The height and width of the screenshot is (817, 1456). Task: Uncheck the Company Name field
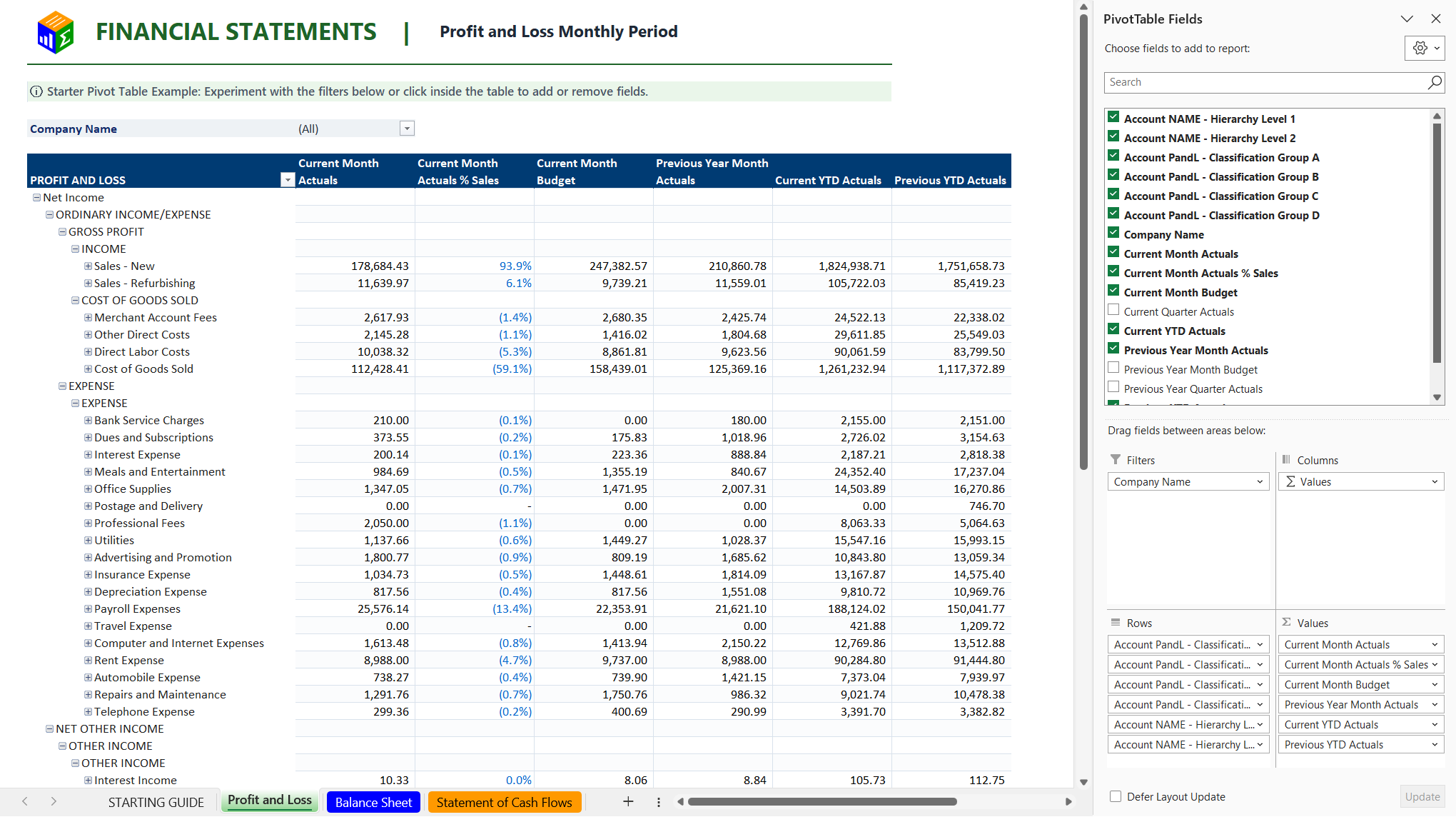[x=1113, y=233]
